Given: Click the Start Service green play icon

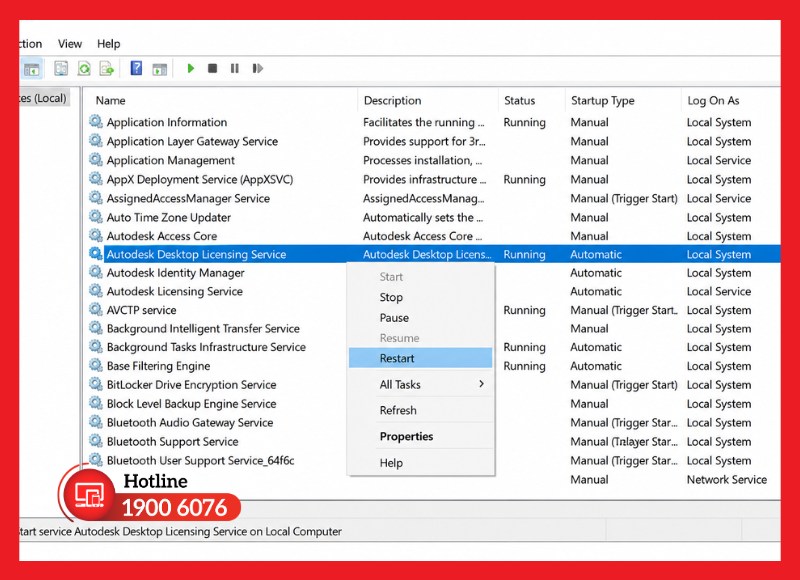Looking at the screenshot, I should coord(191,68).
